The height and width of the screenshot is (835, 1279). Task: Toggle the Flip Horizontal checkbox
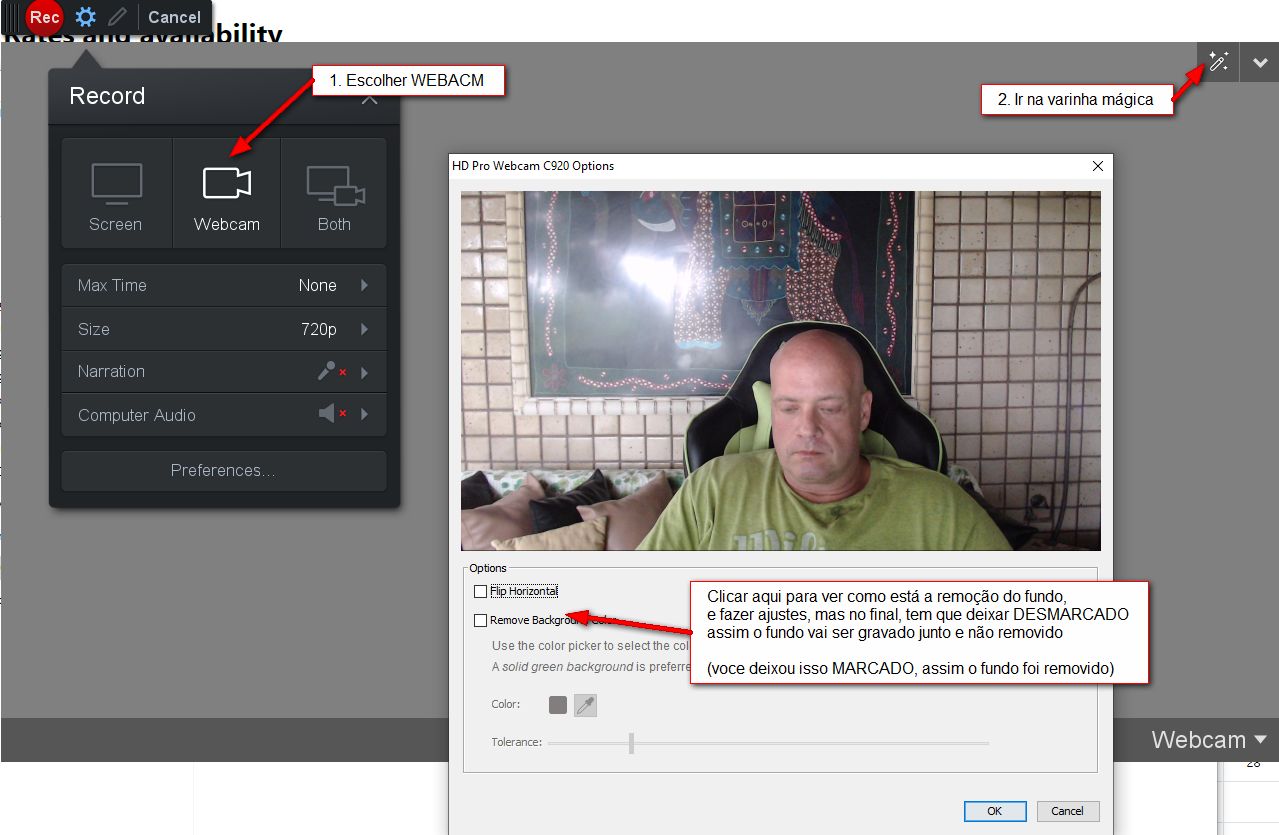click(481, 591)
